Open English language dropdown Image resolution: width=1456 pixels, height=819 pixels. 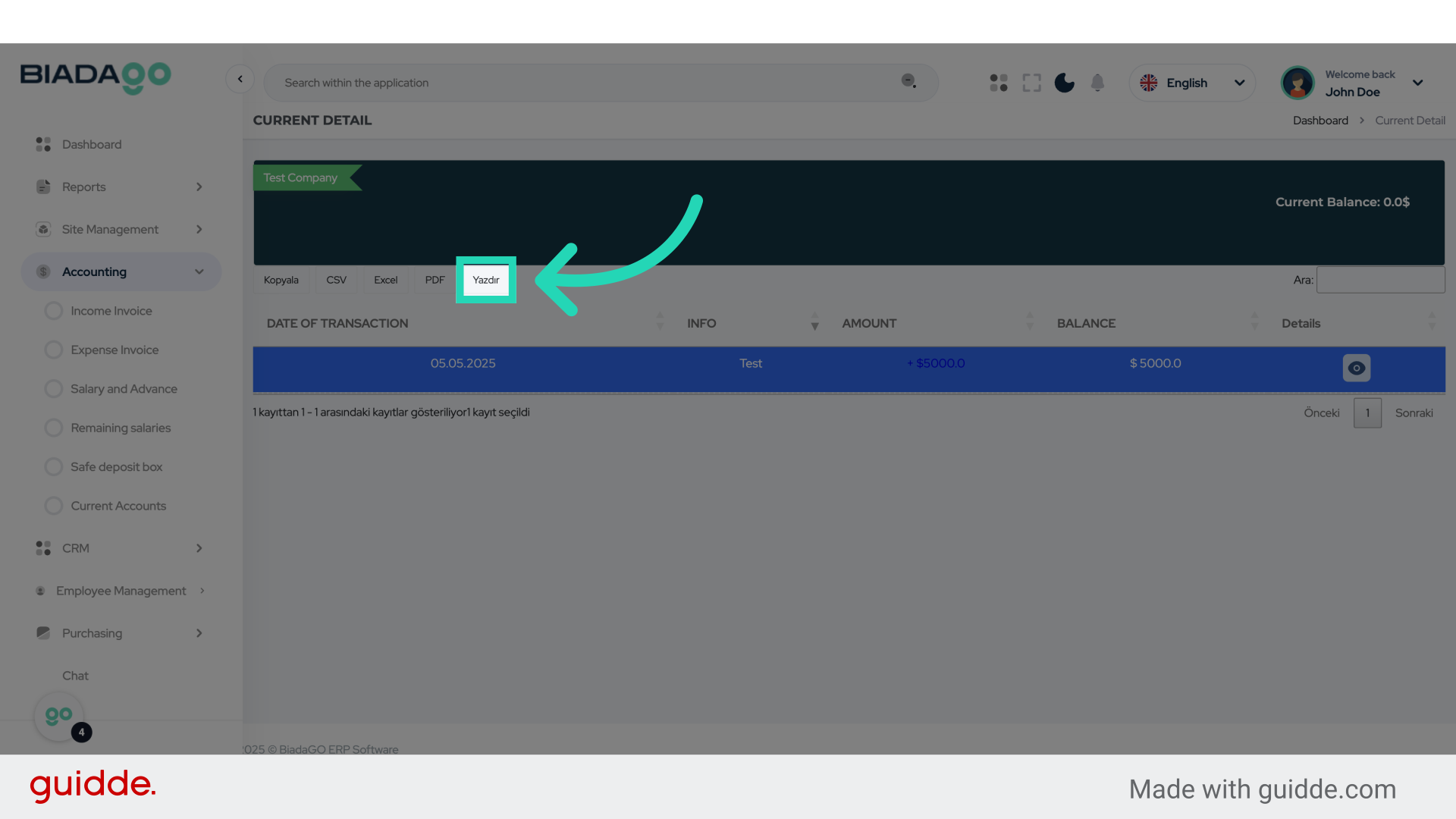coord(1191,83)
